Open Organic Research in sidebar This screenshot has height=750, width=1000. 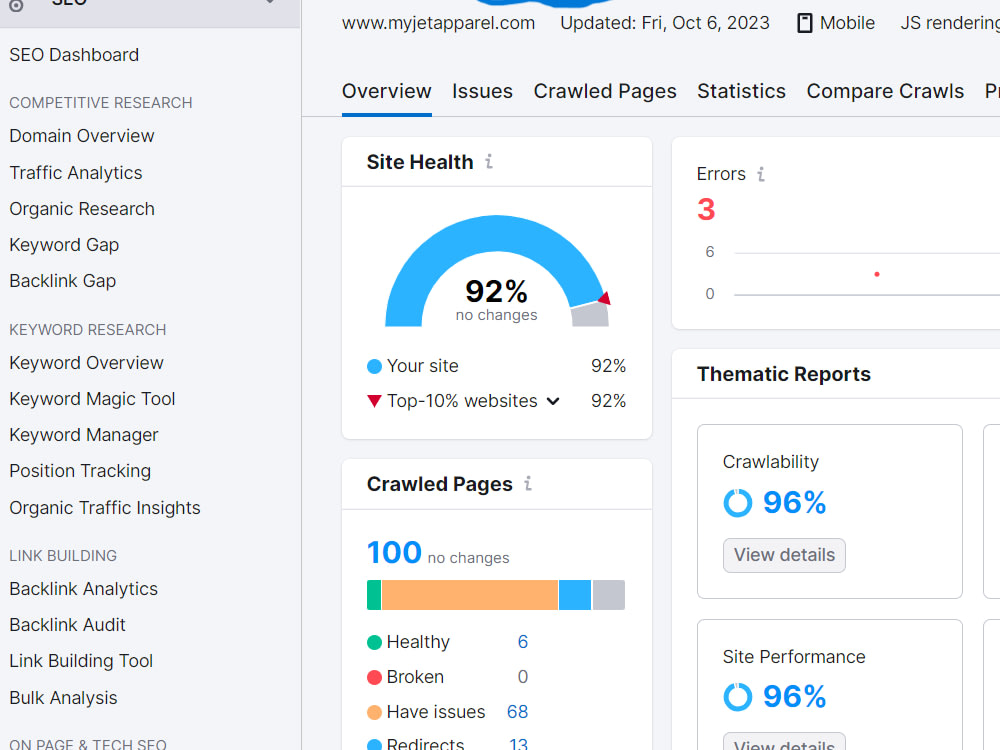pyautogui.click(x=82, y=209)
